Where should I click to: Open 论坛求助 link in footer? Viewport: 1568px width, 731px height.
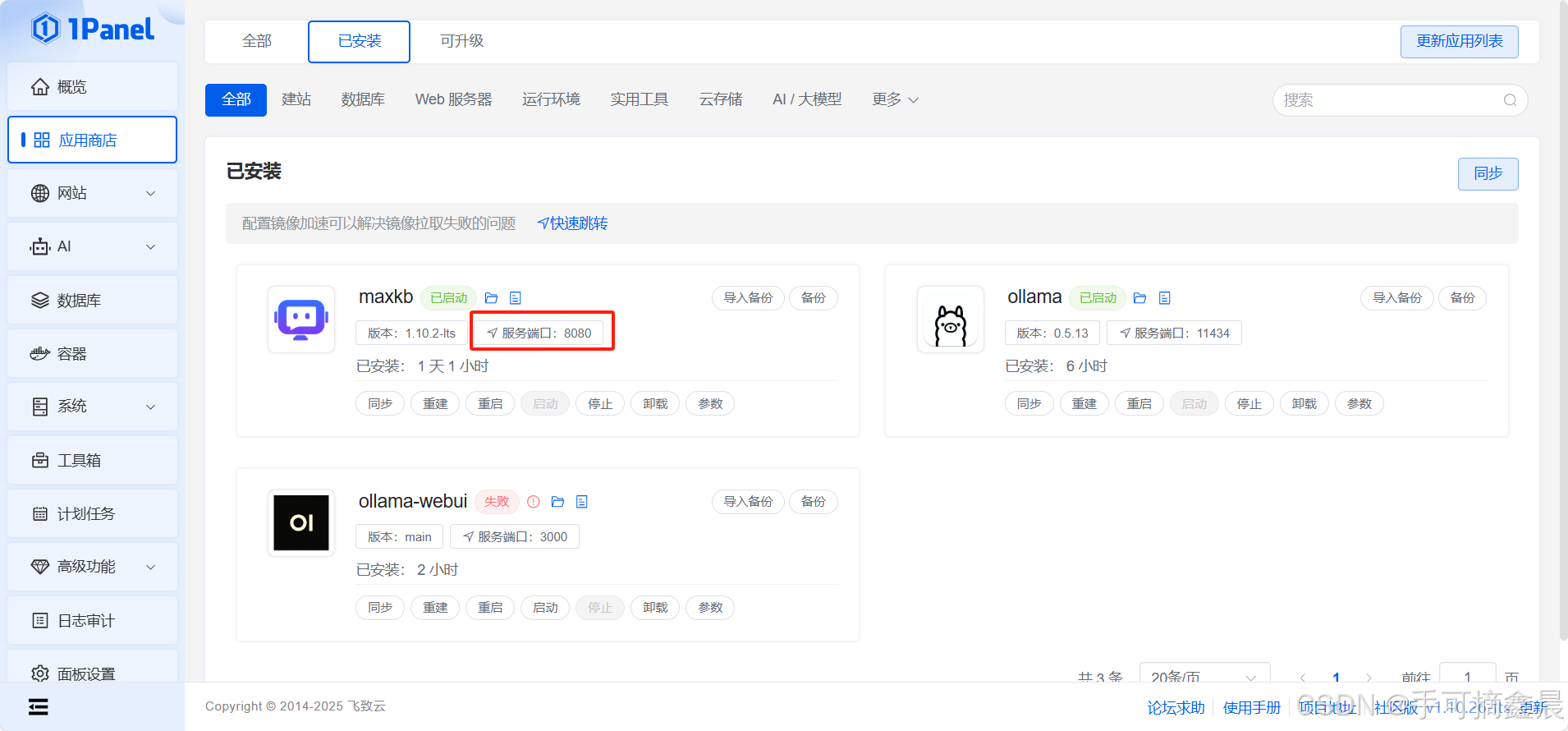click(1176, 708)
